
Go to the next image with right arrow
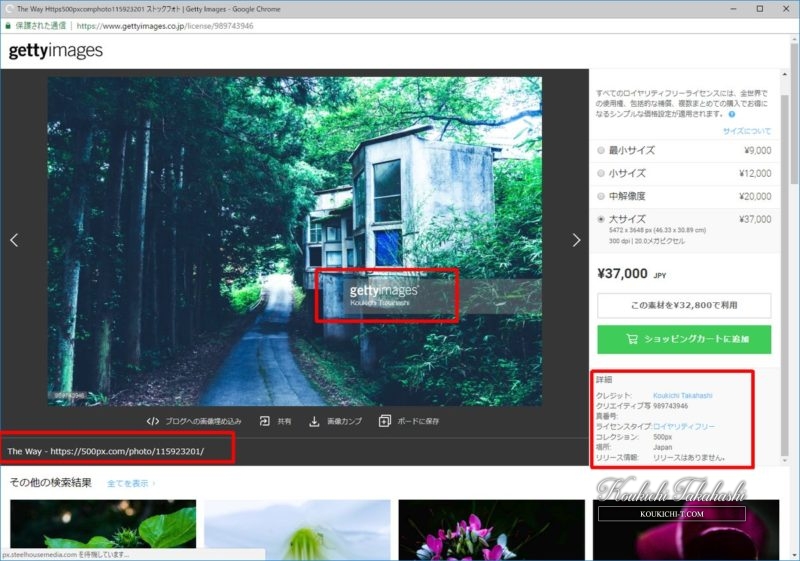(576, 240)
